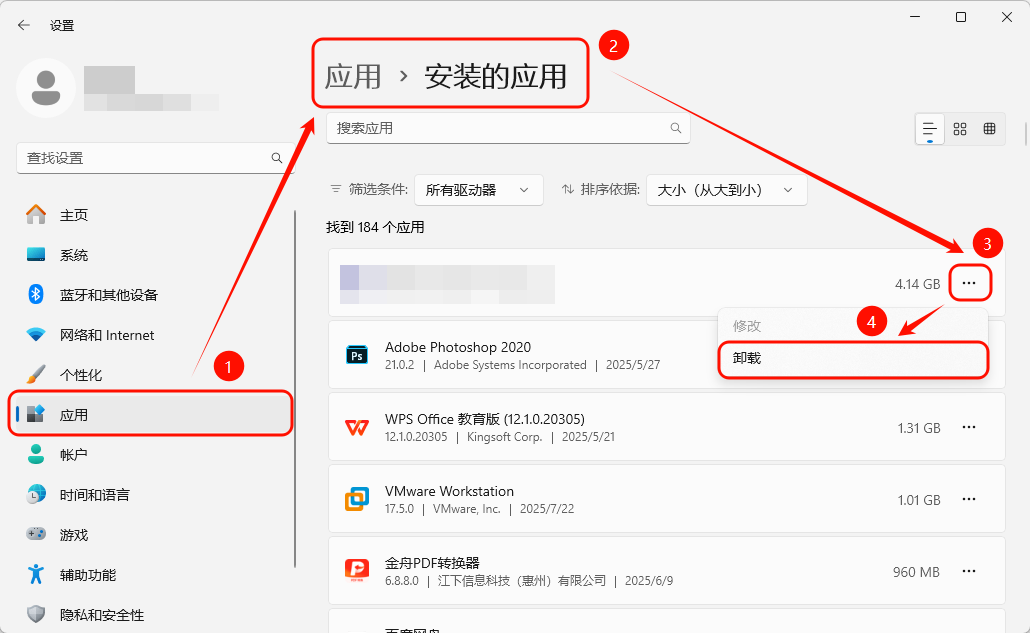The image size is (1030, 633).
Task: Choose 卸载 from the context menu
Action: coord(853,359)
